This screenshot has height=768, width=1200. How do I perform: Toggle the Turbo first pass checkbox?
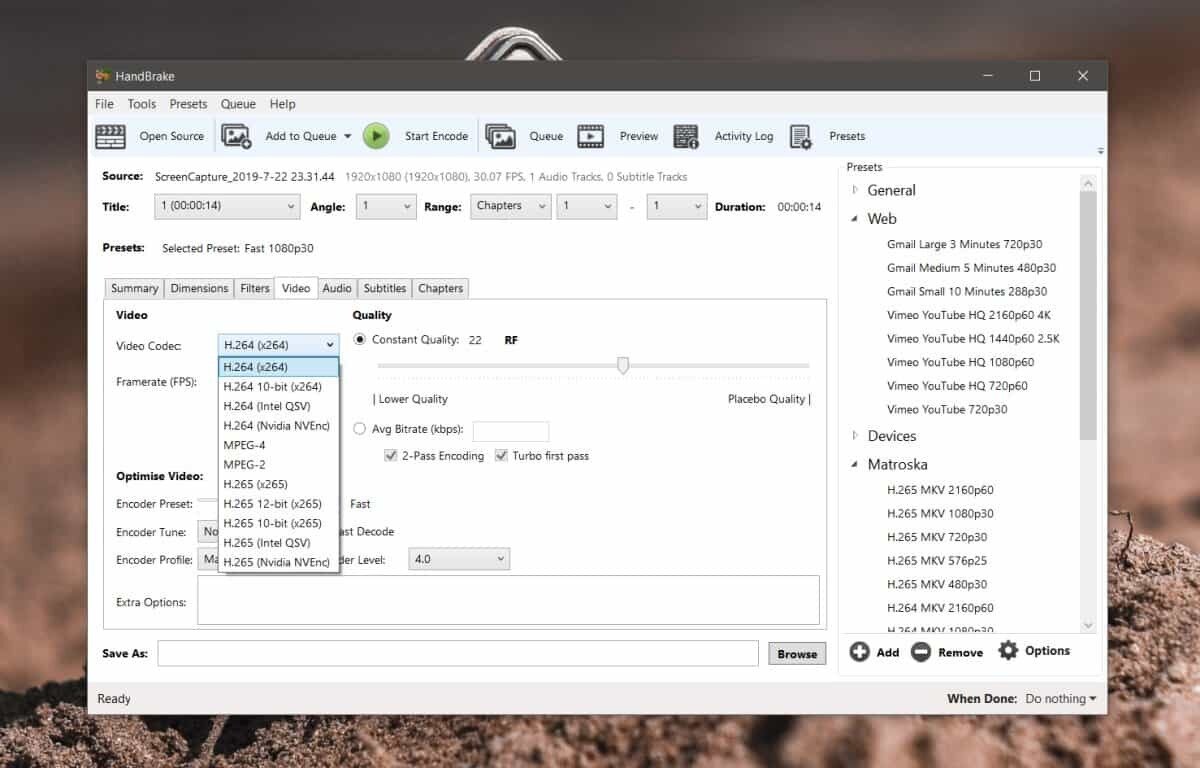tap(501, 456)
